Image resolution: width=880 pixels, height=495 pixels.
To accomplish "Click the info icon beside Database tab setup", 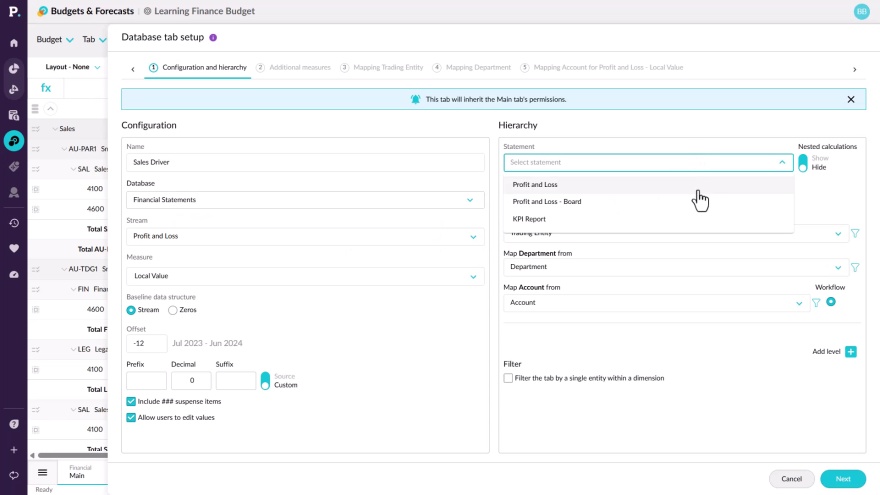I will 213,38.
